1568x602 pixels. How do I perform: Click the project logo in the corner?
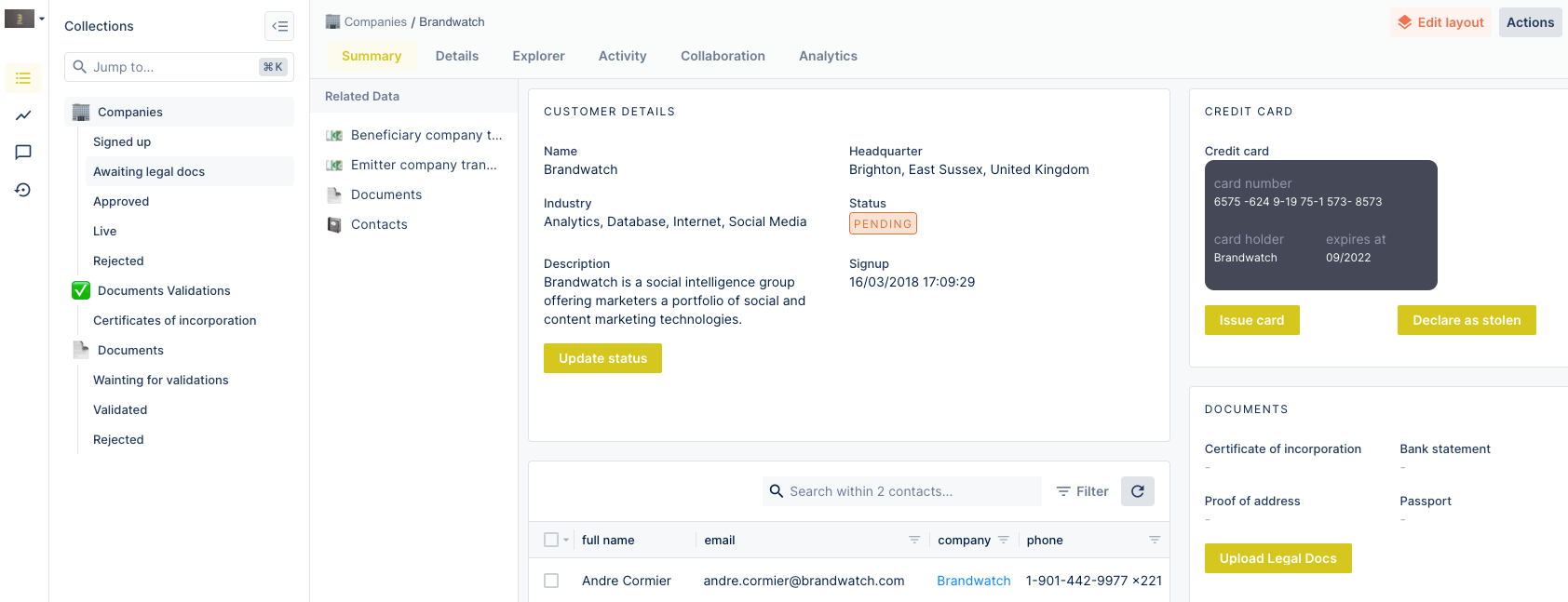pyautogui.click(x=20, y=19)
